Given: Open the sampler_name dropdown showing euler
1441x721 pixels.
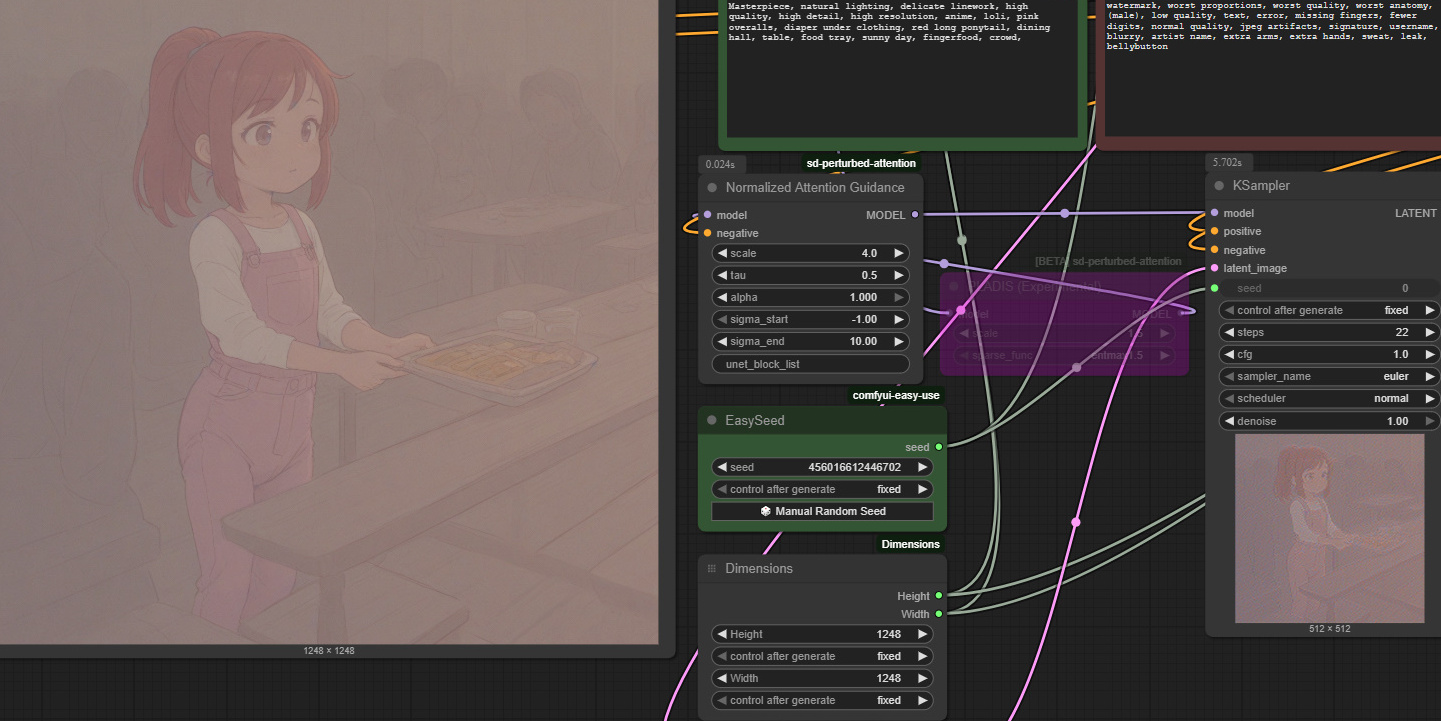Looking at the screenshot, I should point(1329,376).
